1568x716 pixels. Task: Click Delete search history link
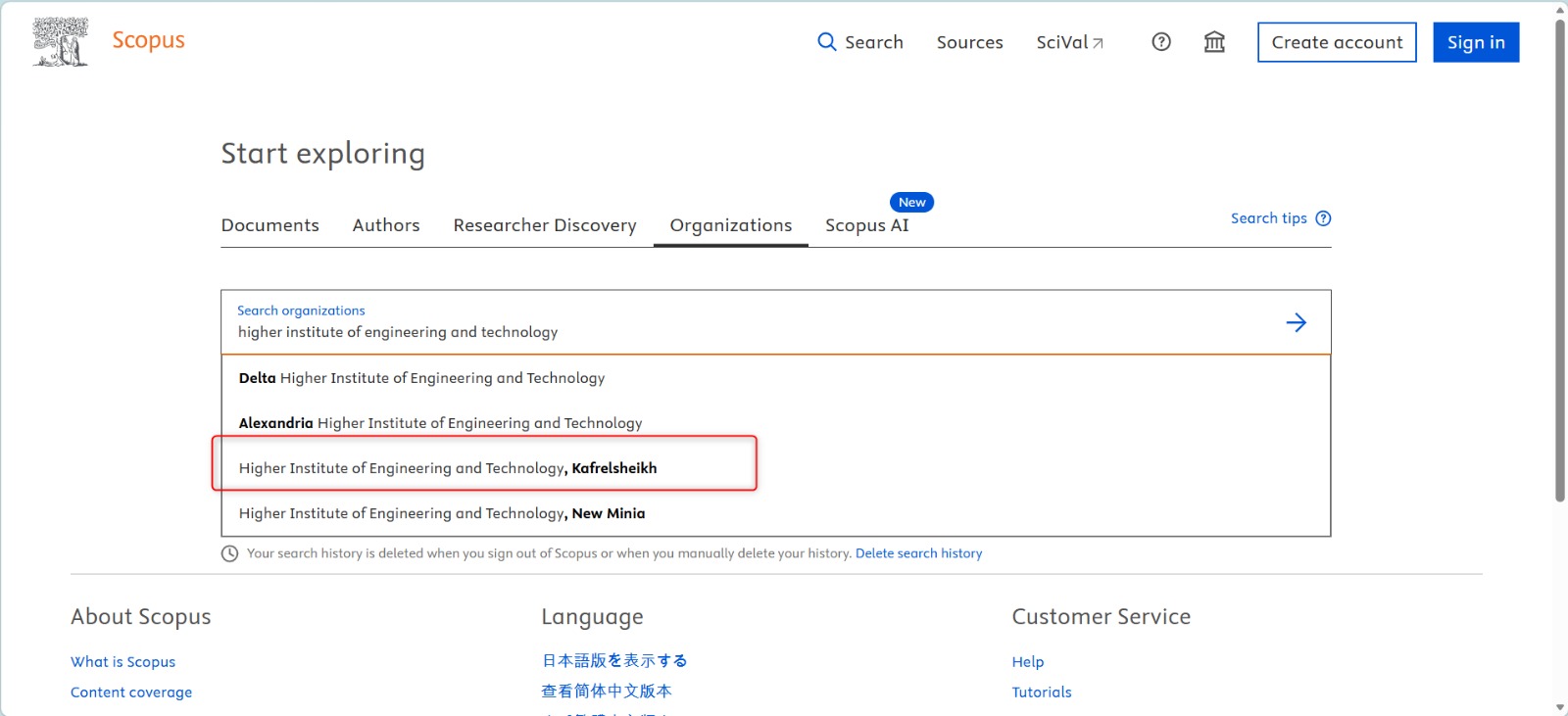[x=918, y=553]
